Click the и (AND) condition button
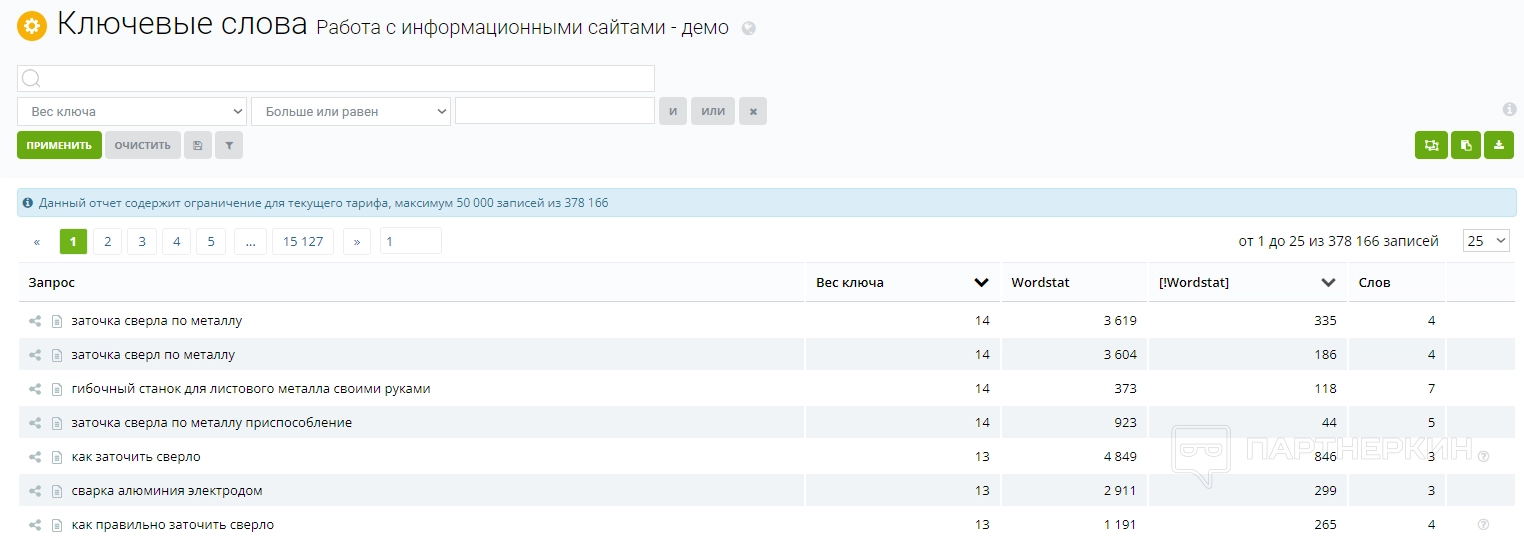The height and width of the screenshot is (541, 1524). point(673,111)
